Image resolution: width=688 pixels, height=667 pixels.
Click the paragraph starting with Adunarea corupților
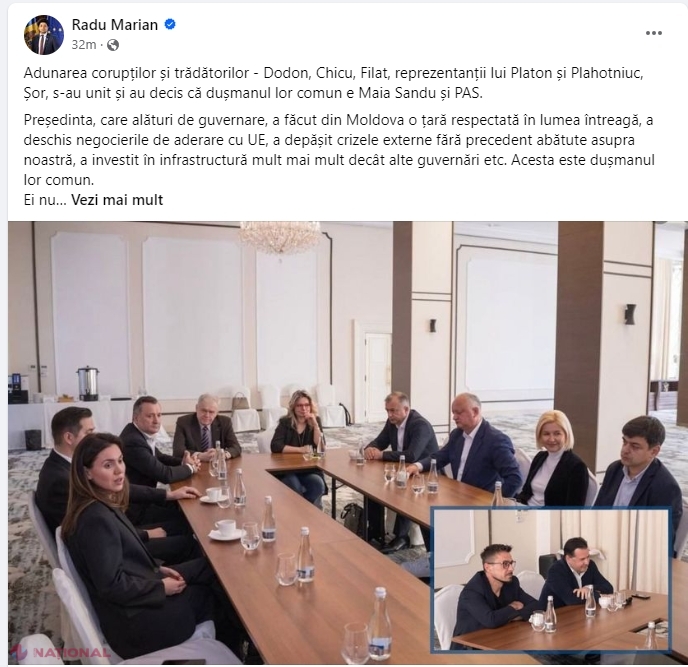pyautogui.click(x=333, y=83)
